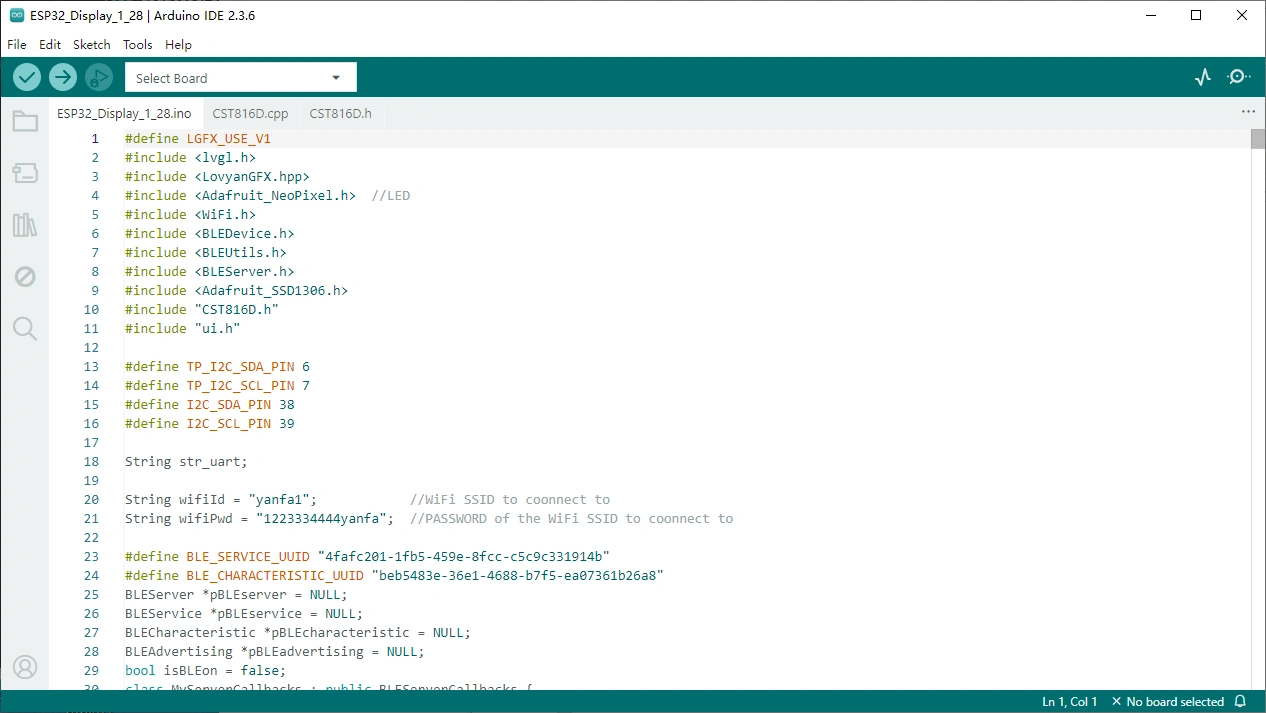Click the Arduino IDE logo in title bar
The image size is (1266, 713).
tap(16, 15)
